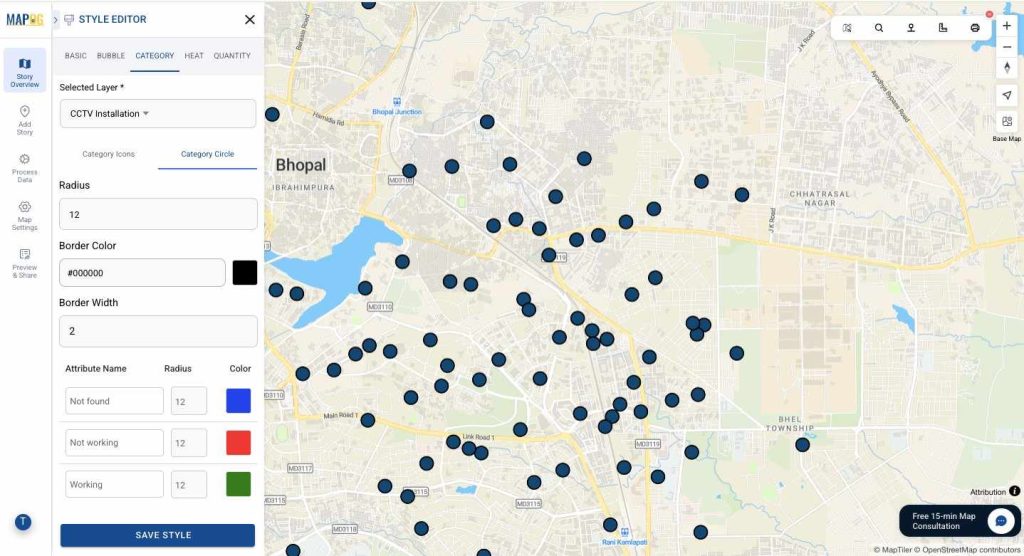Click the Add Story pin icon
Image resolution: width=1024 pixels, height=556 pixels.
click(25, 118)
